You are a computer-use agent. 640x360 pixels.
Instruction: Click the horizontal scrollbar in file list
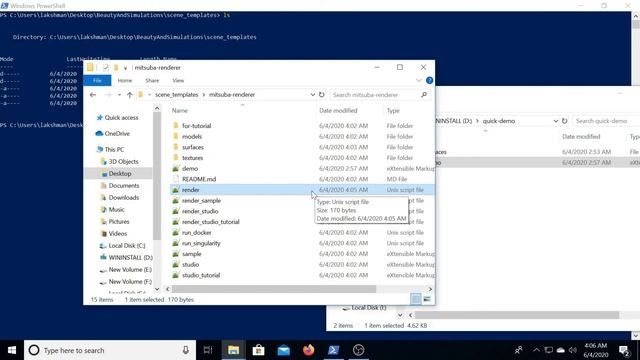click(274, 289)
